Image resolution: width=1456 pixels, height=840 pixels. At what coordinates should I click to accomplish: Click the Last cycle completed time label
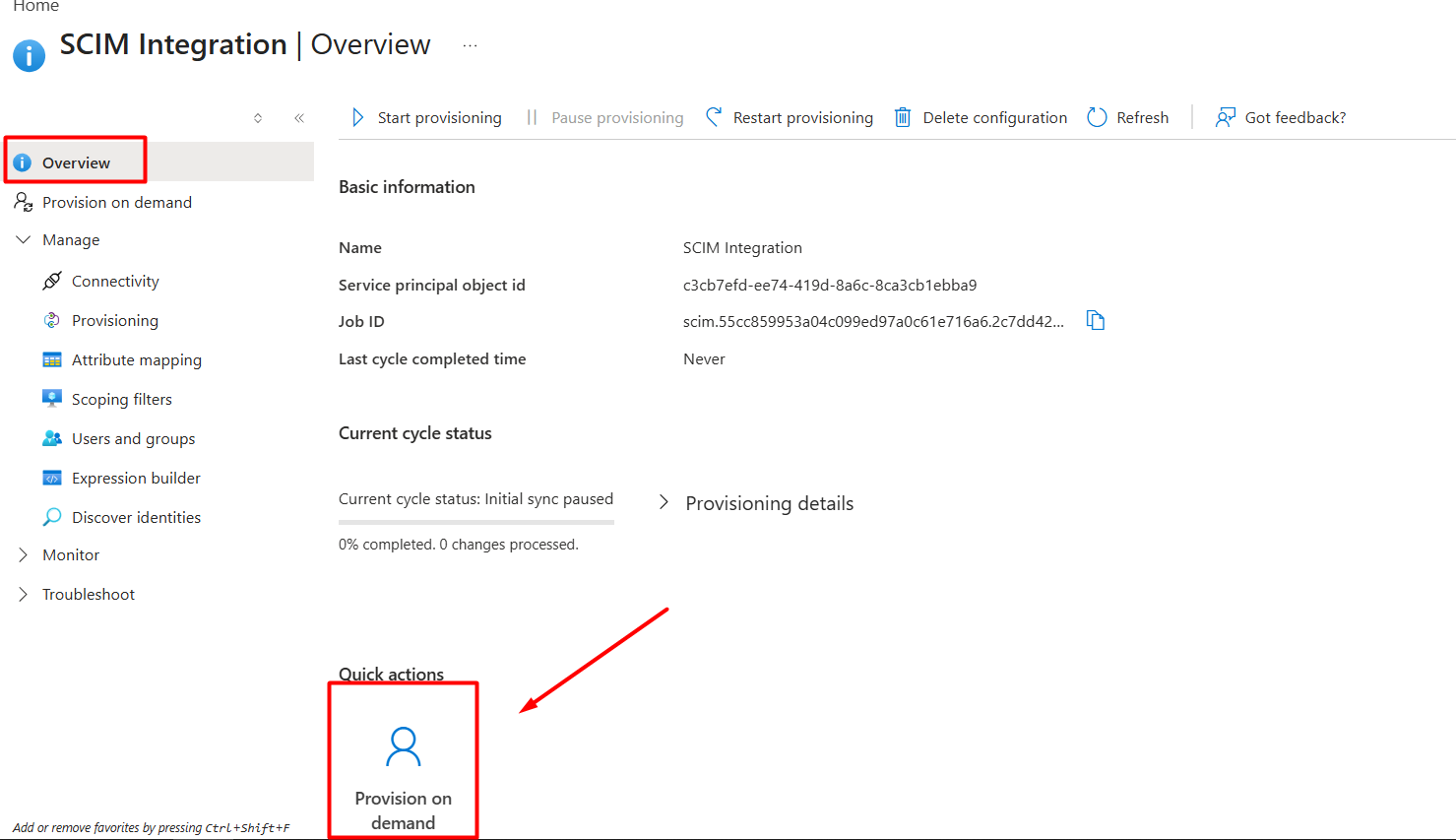click(432, 358)
